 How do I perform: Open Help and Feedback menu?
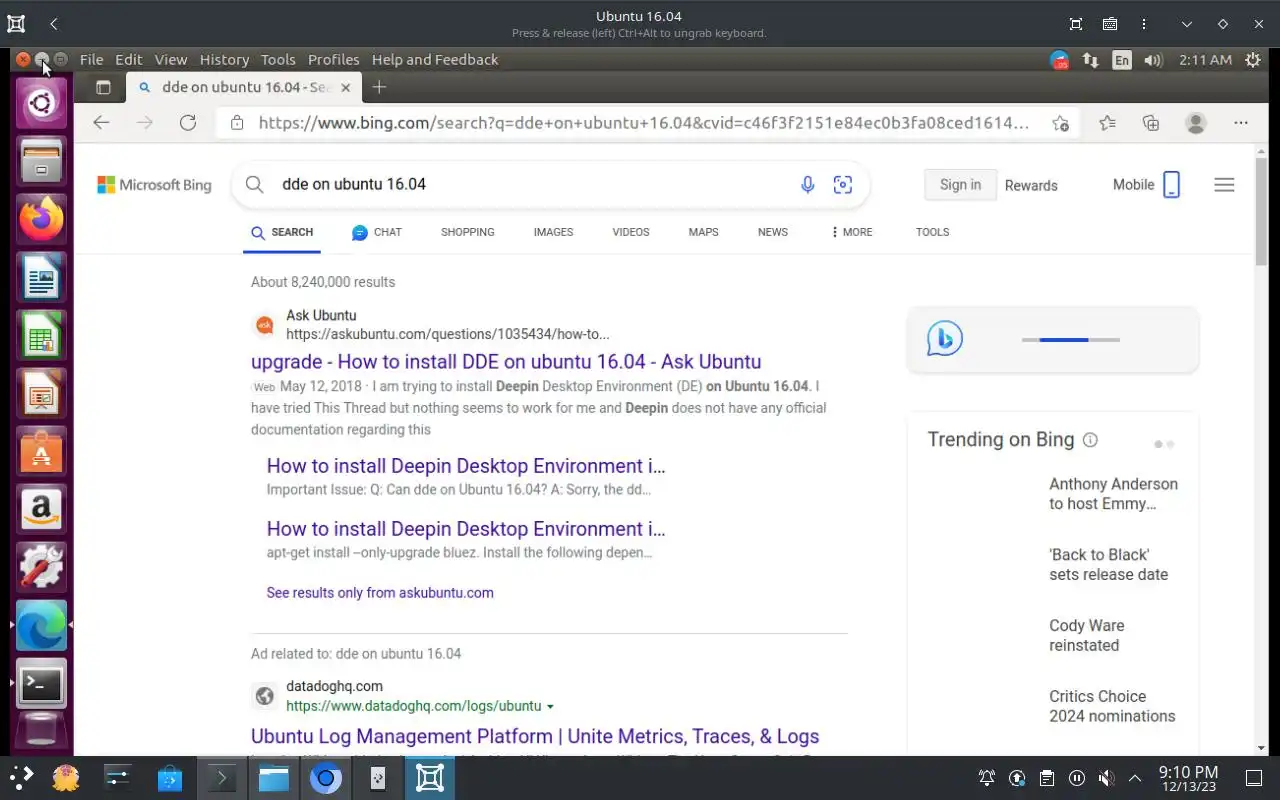435,60
